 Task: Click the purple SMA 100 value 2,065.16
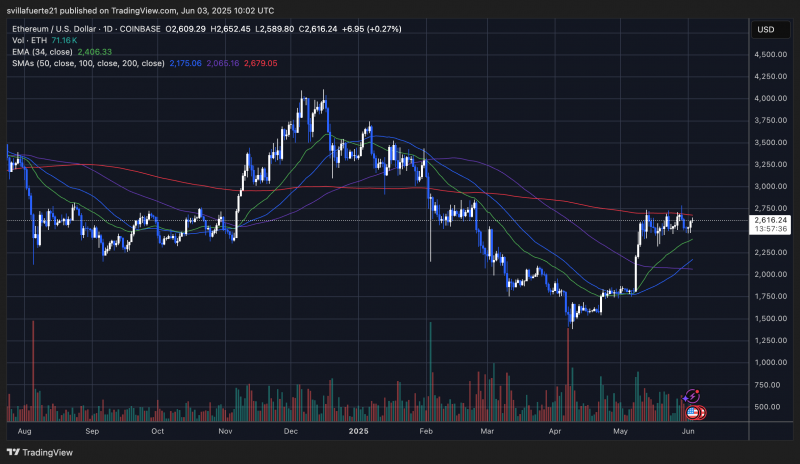click(x=222, y=63)
